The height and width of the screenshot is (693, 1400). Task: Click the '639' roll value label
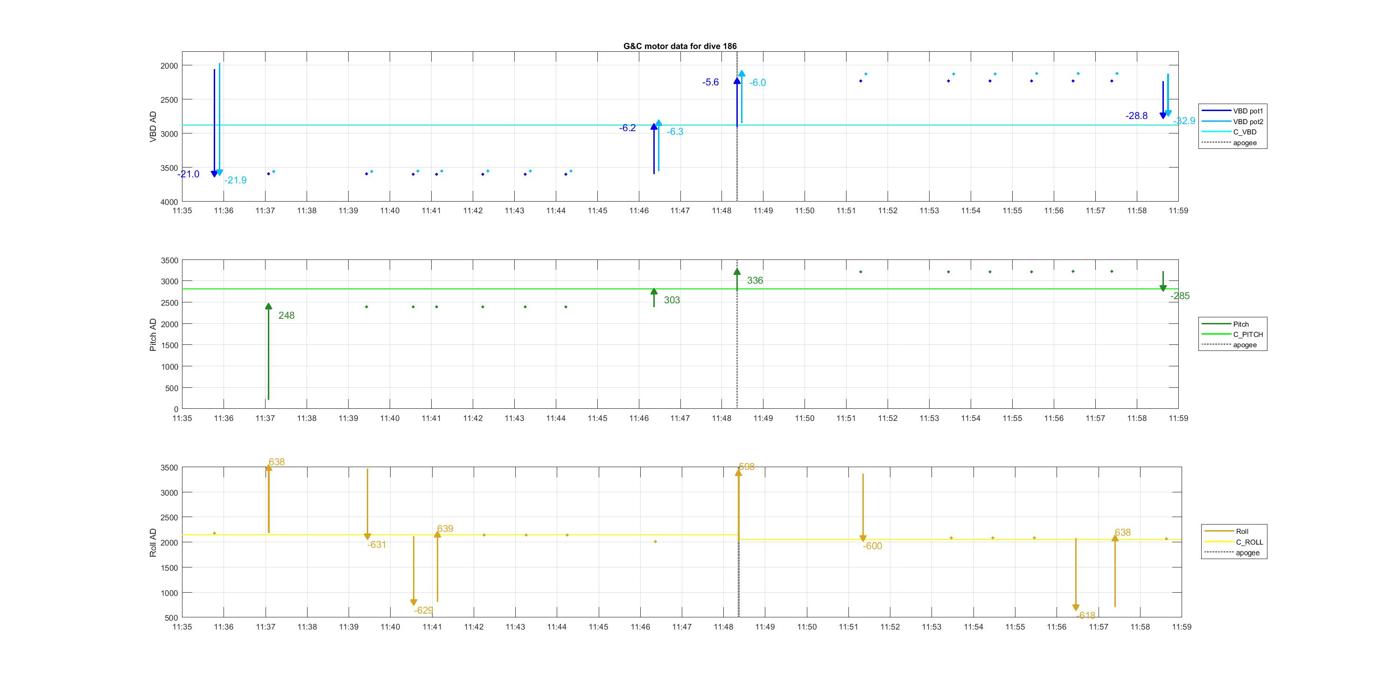445,529
